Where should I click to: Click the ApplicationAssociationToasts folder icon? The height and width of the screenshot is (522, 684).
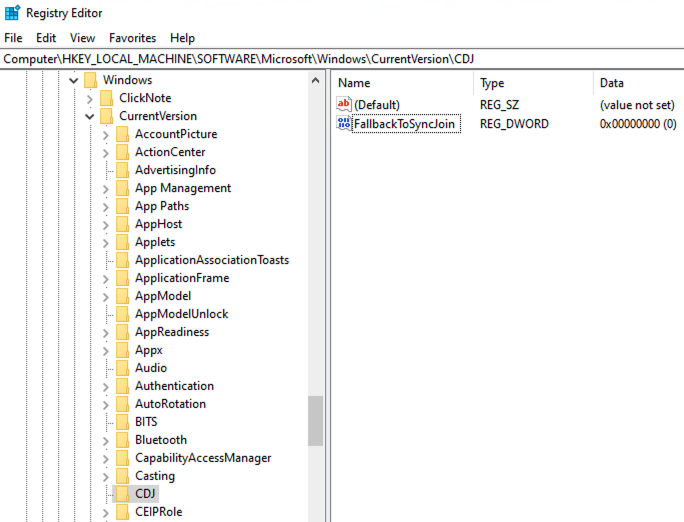point(123,260)
